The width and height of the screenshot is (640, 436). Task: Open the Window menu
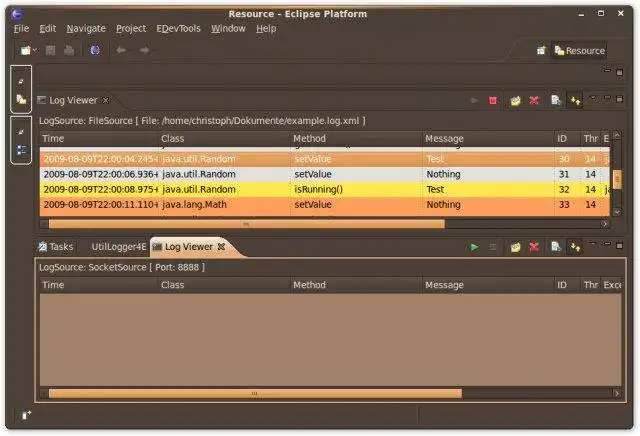[228, 29]
